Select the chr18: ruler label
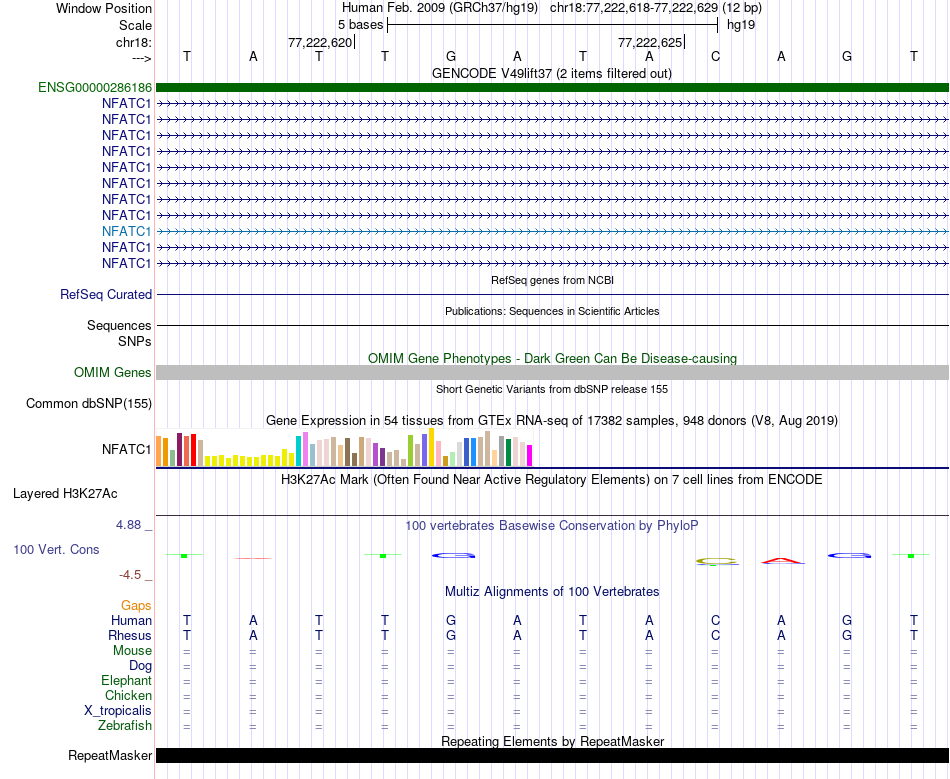 pos(133,42)
